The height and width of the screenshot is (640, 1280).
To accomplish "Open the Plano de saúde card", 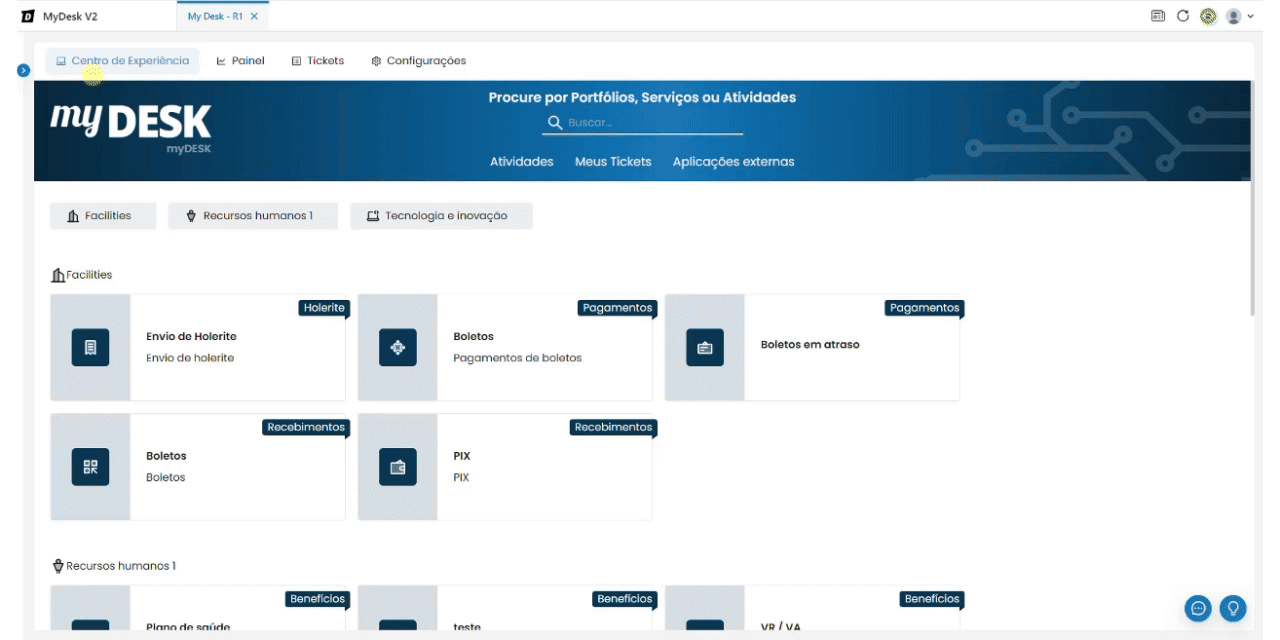I will tap(198, 610).
